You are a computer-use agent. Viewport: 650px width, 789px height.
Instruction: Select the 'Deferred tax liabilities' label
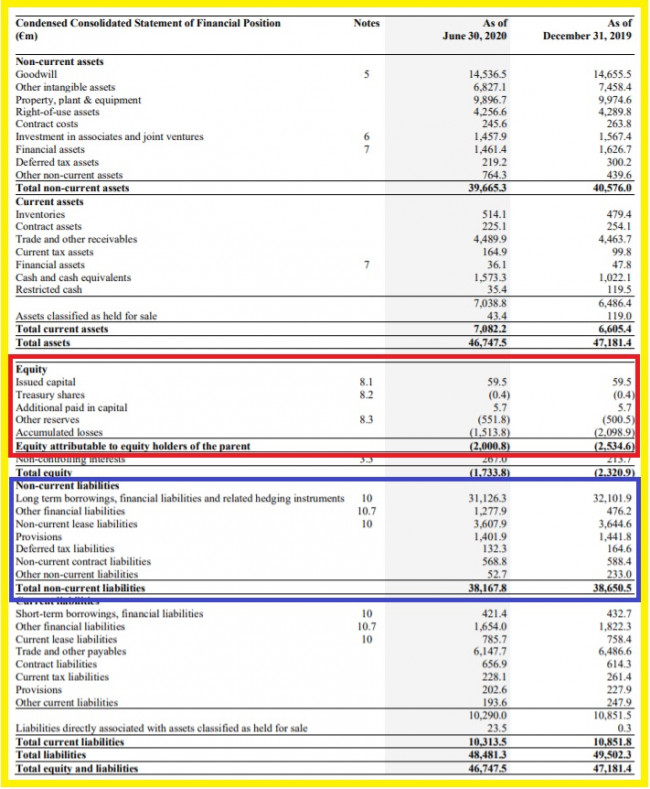click(65, 548)
